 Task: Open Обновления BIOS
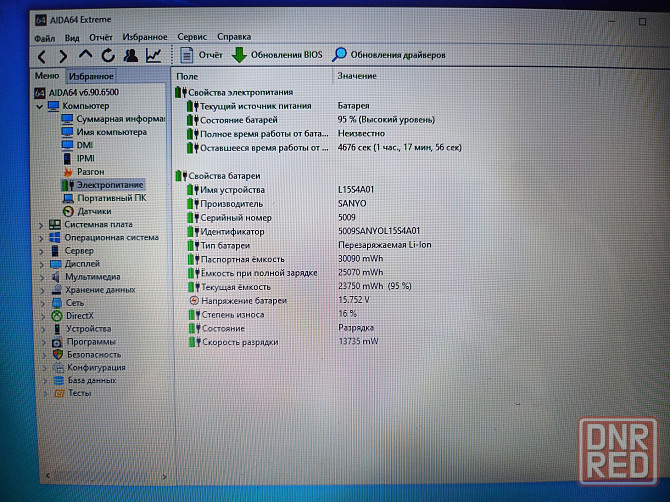[277, 55]
